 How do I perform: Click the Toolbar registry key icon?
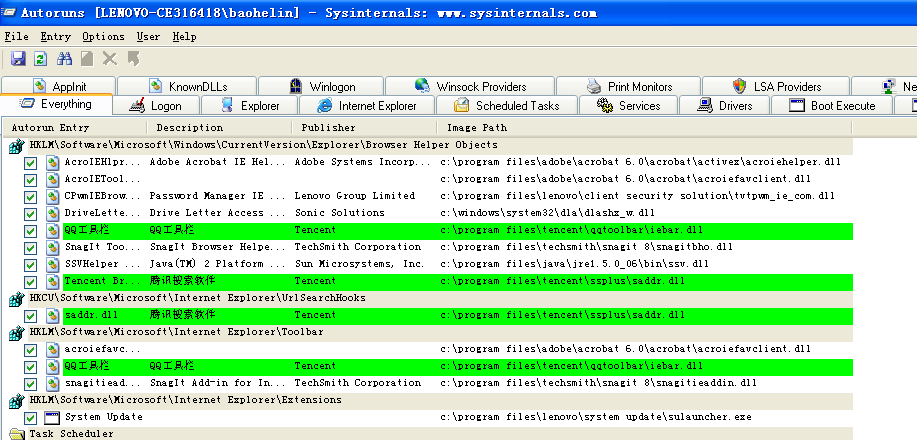[16, 332]
